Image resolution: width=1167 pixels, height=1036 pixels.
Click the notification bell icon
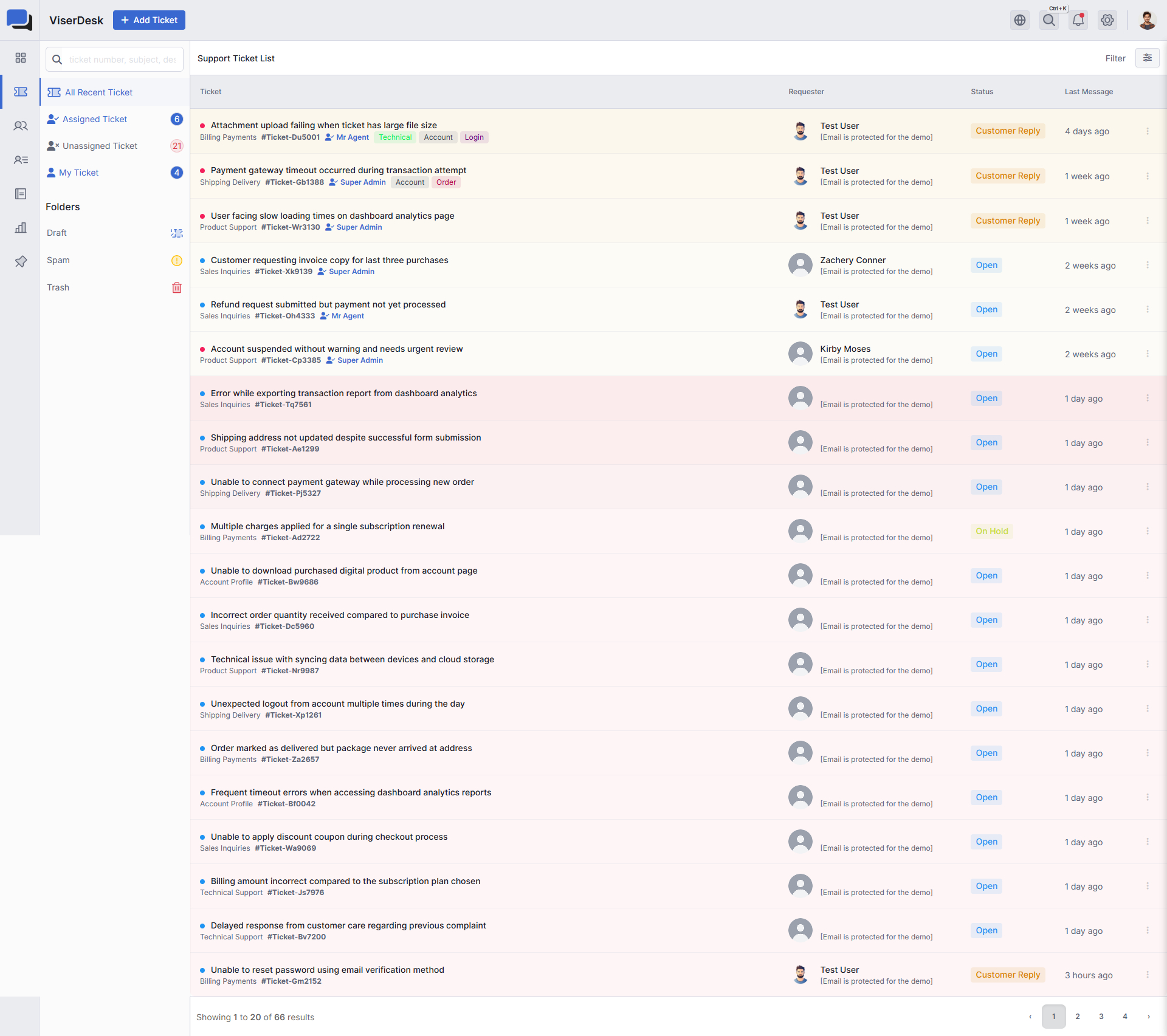(x=1078, y=20)
